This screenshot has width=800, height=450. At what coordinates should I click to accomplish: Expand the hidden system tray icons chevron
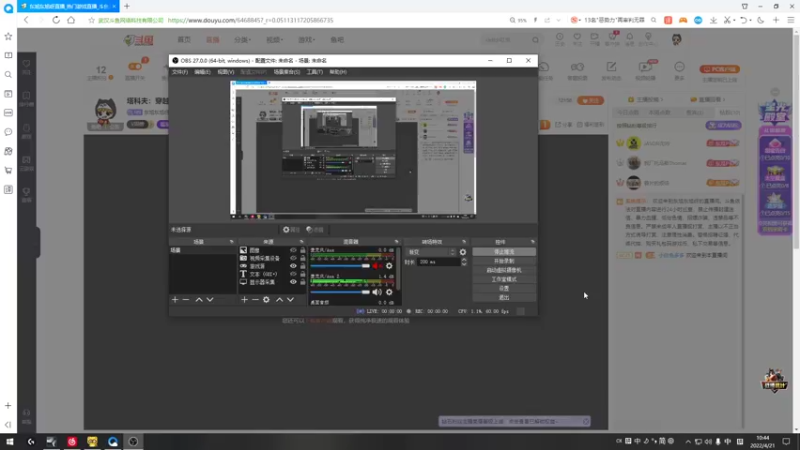[x=688, y=441]
